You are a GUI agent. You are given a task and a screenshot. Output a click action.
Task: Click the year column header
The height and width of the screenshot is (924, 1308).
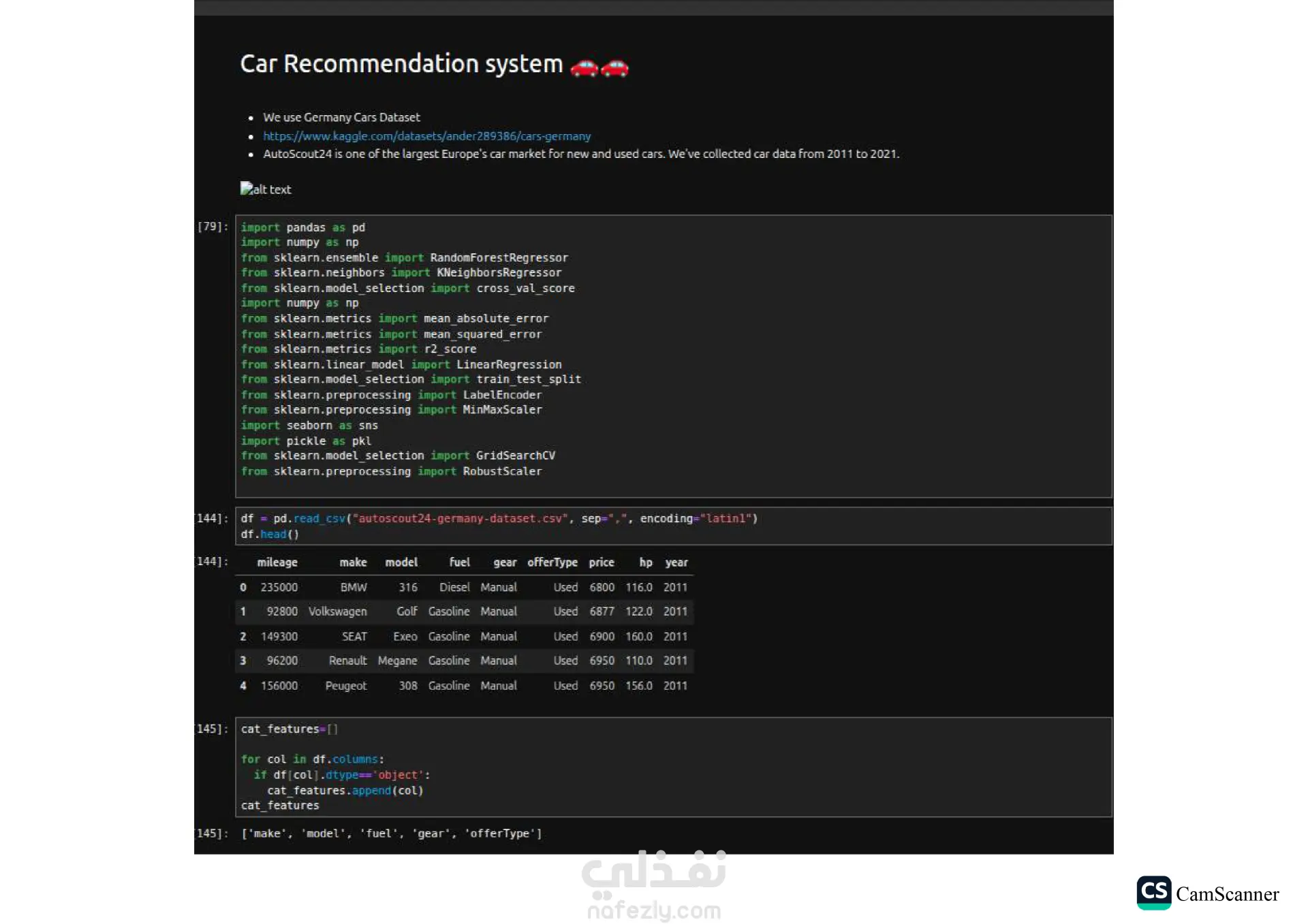click(676, 562)
